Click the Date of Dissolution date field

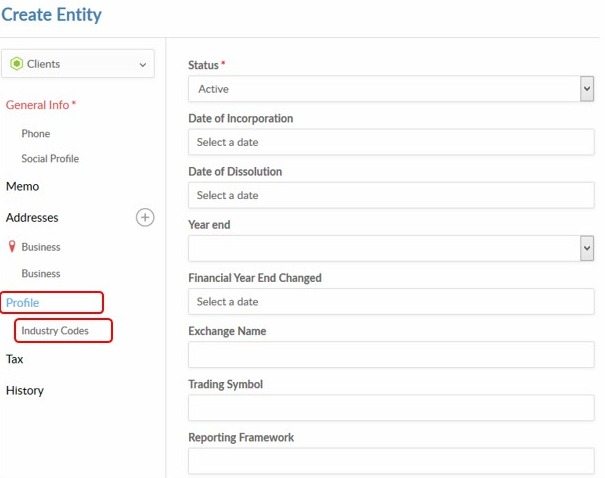click(390, 195)
